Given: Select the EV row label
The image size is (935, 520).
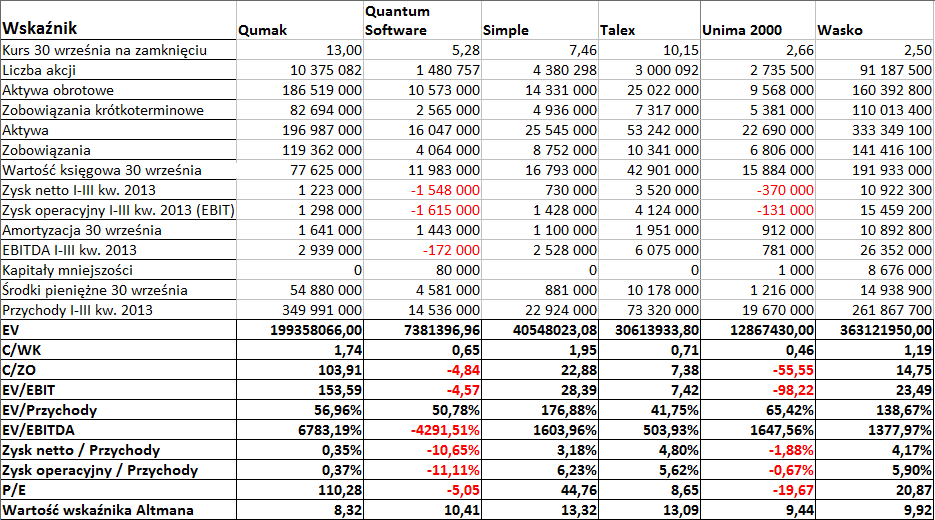Looking at the screenshot, I should (x=10, y=330).
